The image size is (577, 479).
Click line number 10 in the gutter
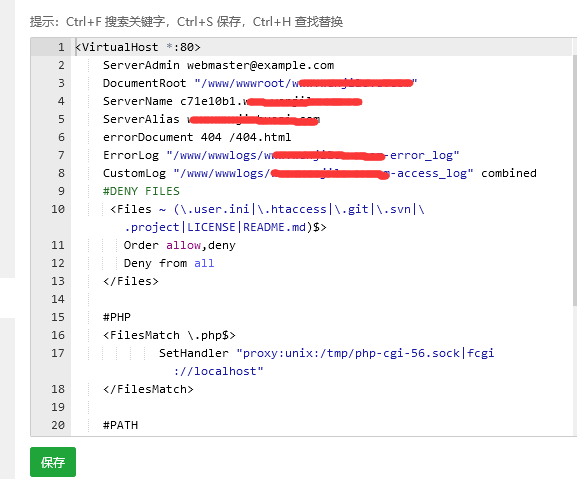58,209
